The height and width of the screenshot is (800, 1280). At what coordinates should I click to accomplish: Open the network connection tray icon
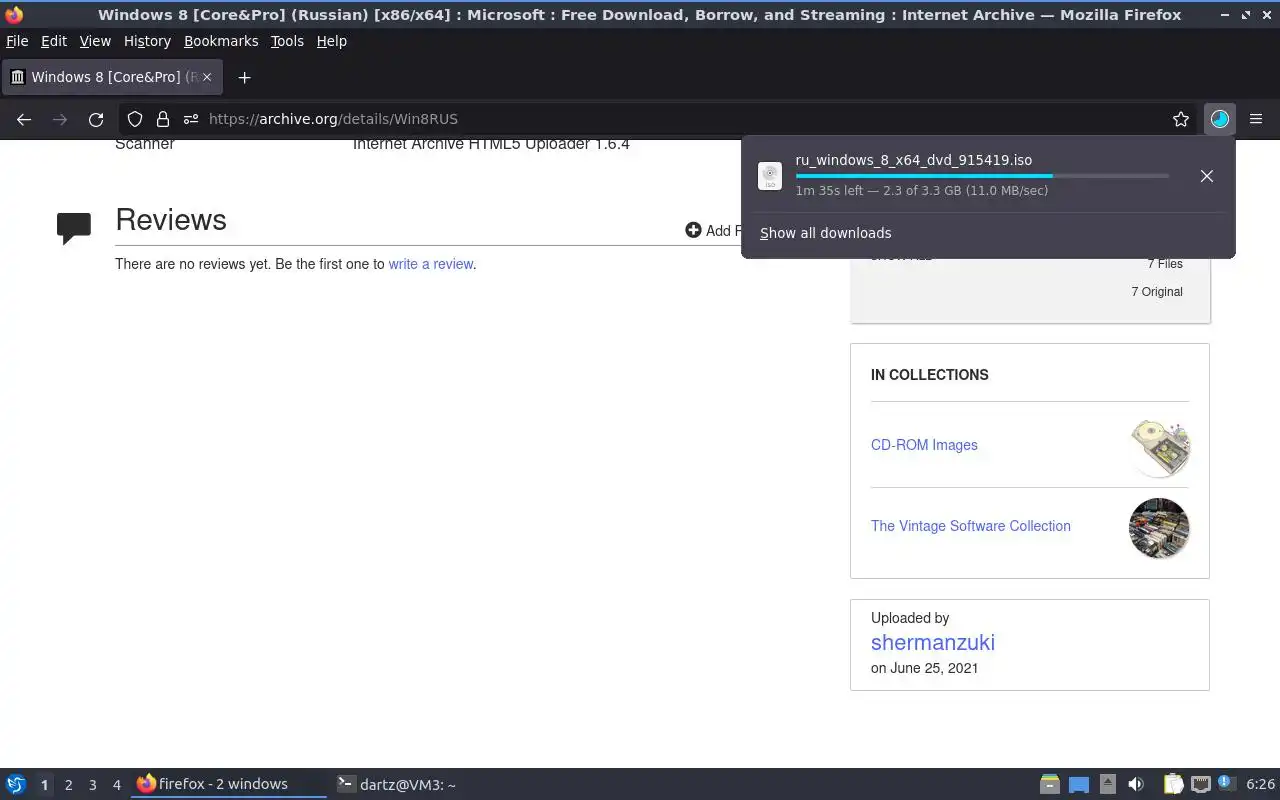[1201, 784]
